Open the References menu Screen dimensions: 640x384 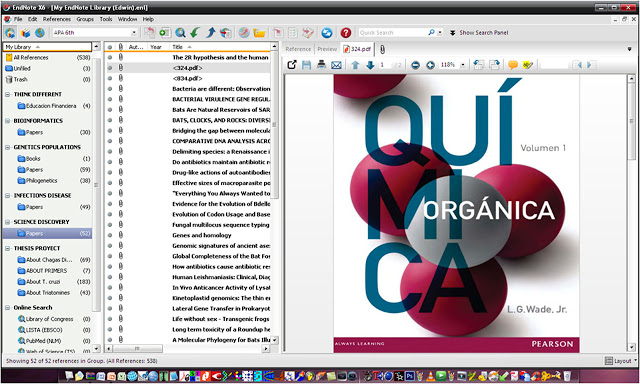pyautogui.click(x=57, y=19)
